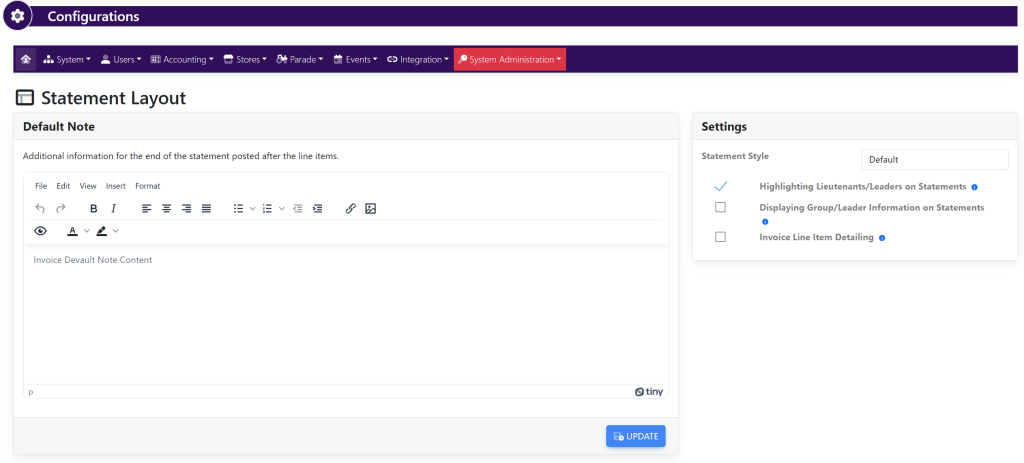Enable Displaying Group/Leader Information on Statements

[x=720, y=207]
